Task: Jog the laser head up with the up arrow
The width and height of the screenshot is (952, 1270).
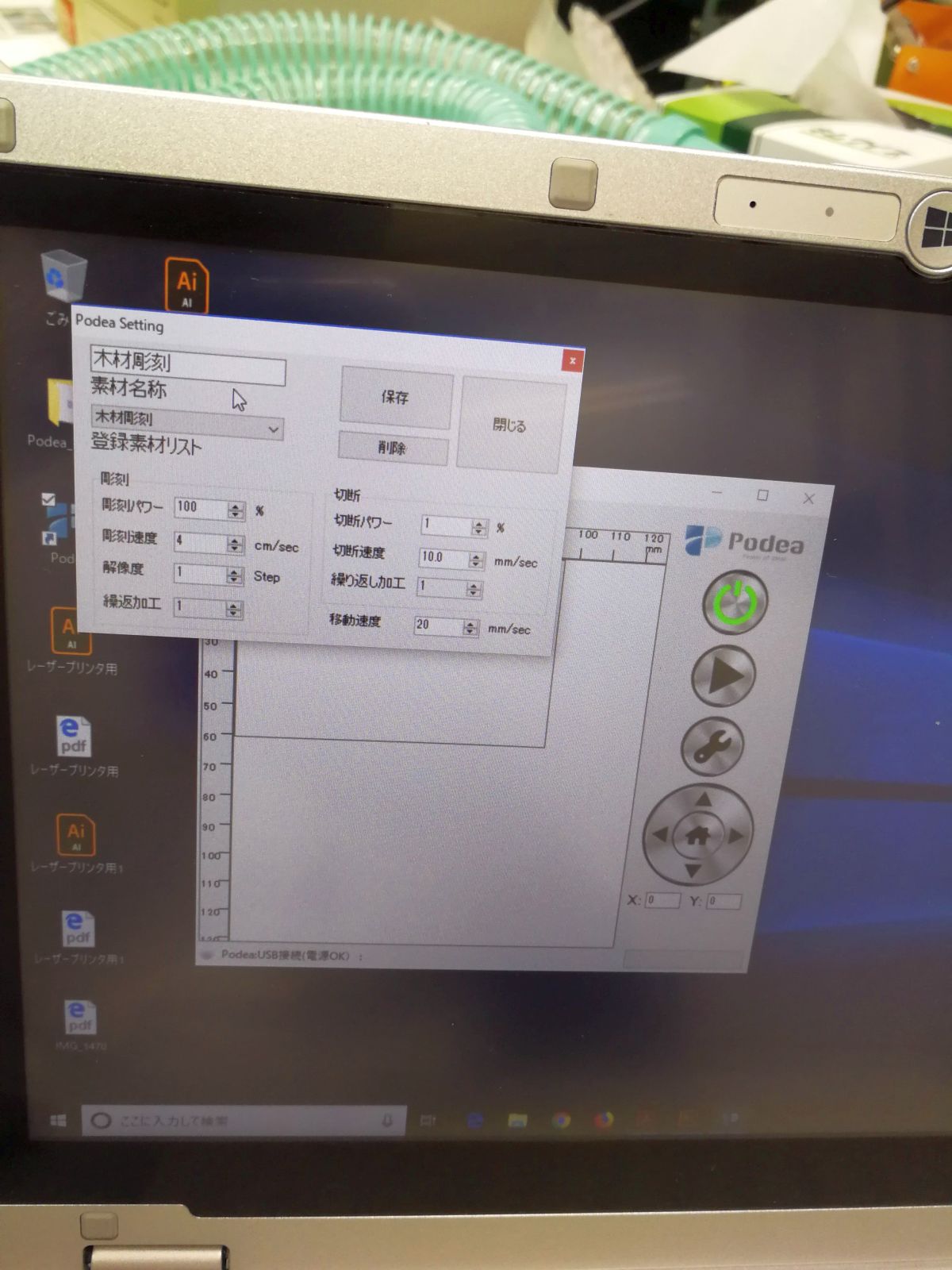Action: tap(703, 799)
